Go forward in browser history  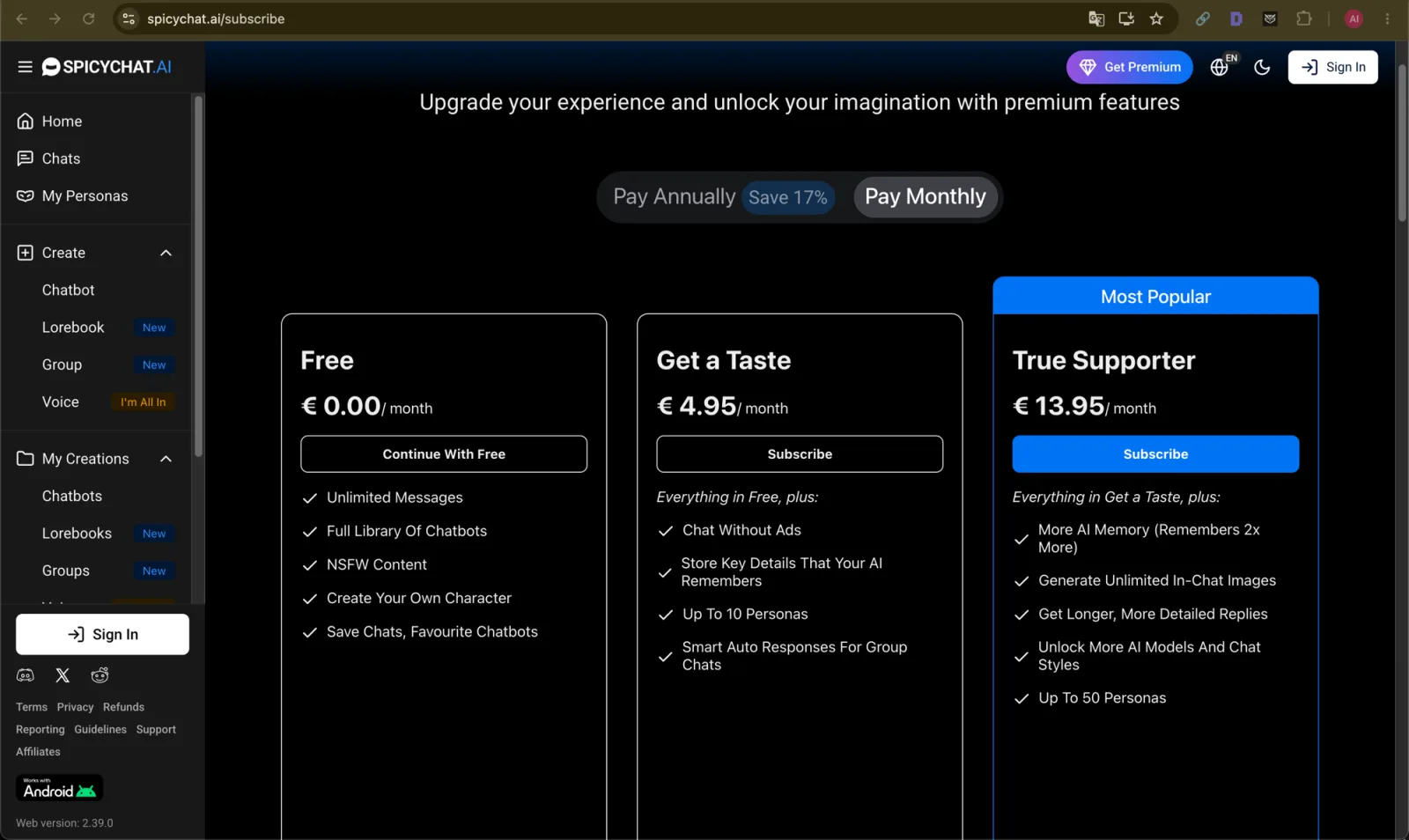[x=55, y=18]
